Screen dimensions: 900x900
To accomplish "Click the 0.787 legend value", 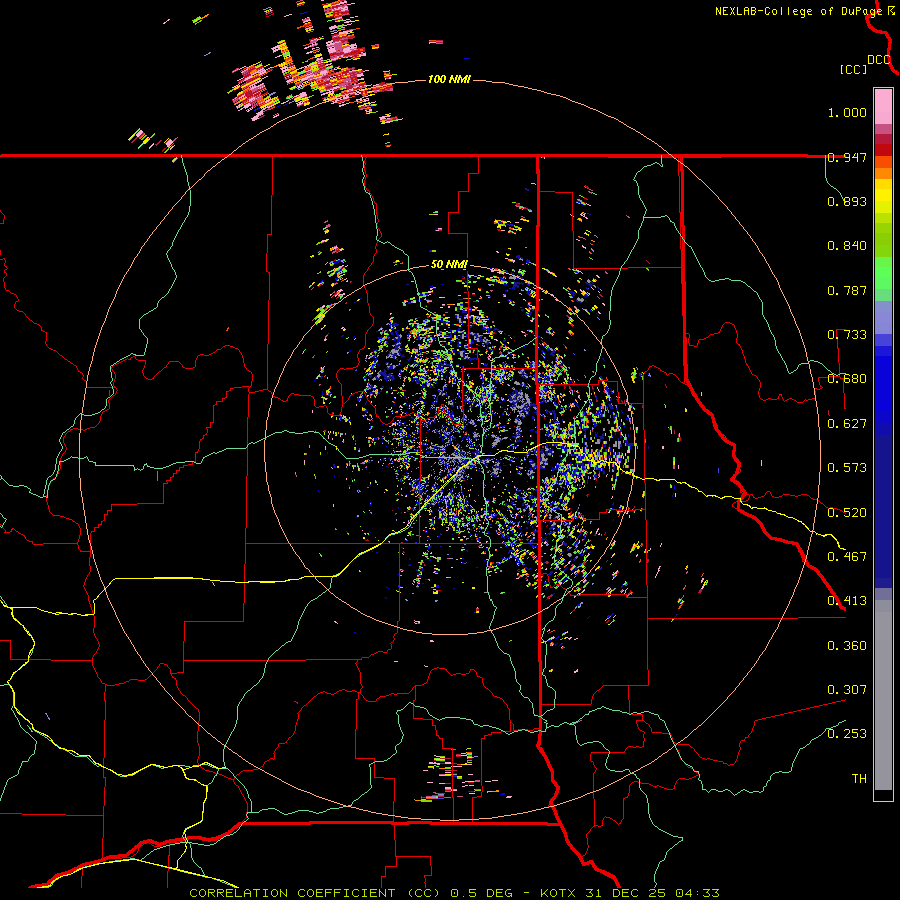I will tap(847, 290).
